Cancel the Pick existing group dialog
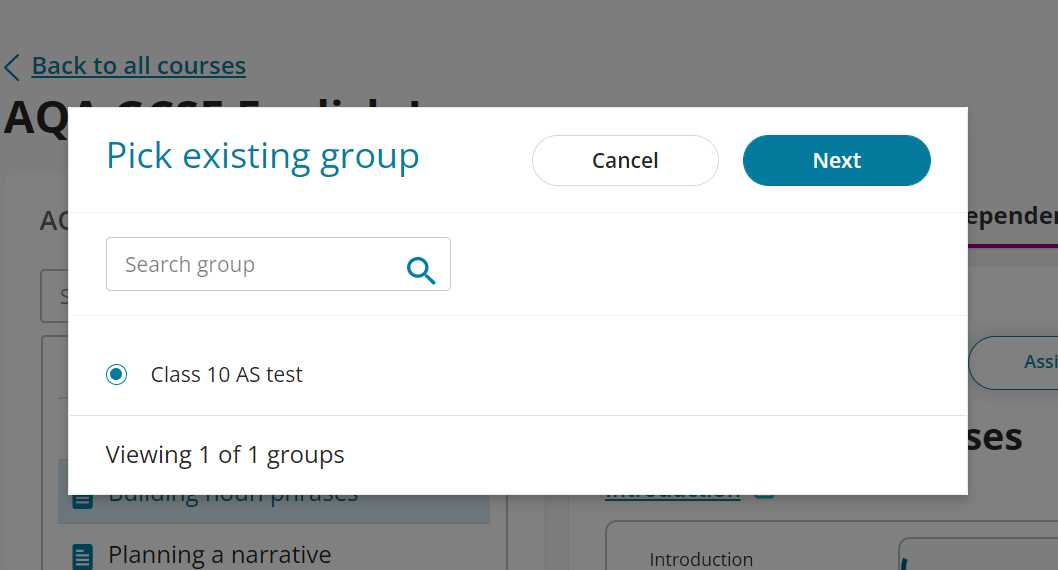 [625, 161]
